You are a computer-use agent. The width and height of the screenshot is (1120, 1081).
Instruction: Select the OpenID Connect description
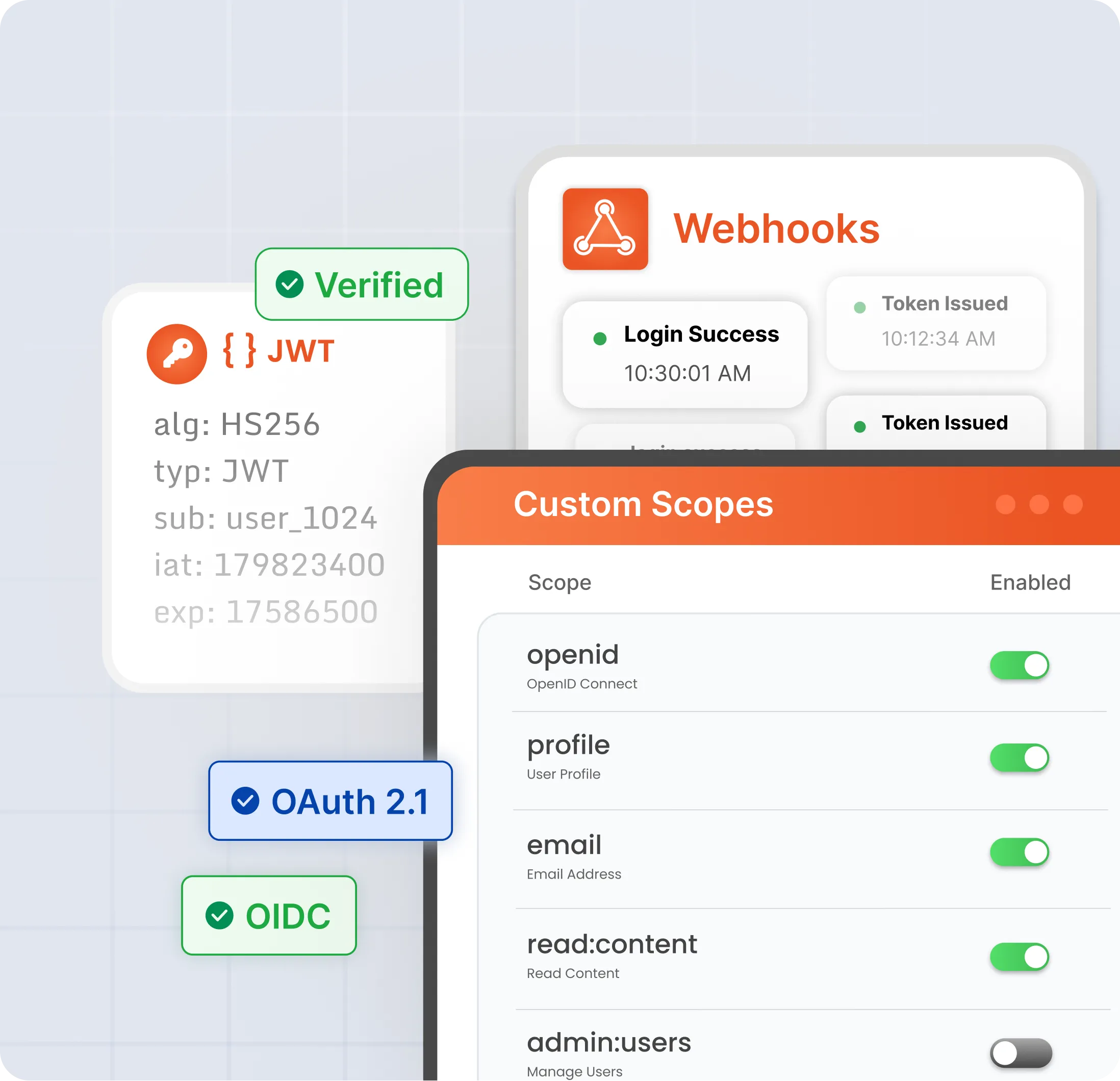point(582,684)
